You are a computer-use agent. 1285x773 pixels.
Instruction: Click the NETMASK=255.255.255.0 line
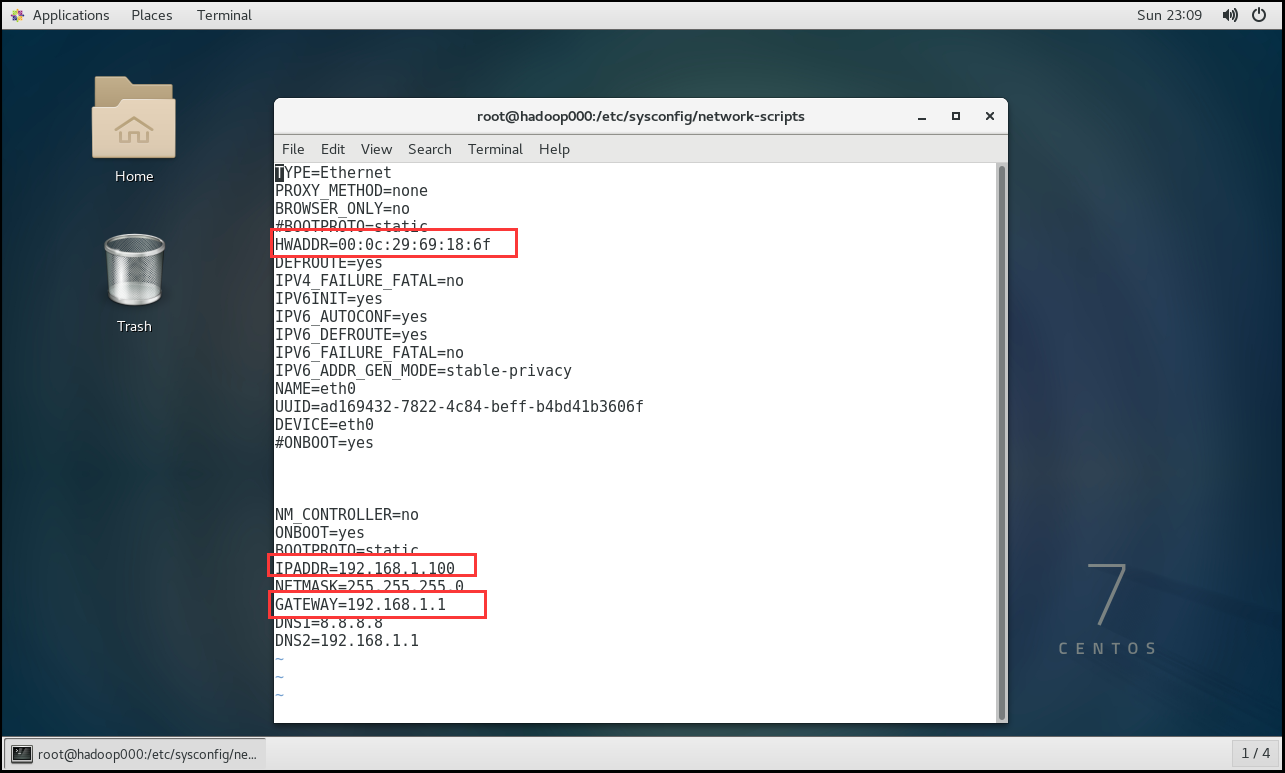[x=369, y=587]
